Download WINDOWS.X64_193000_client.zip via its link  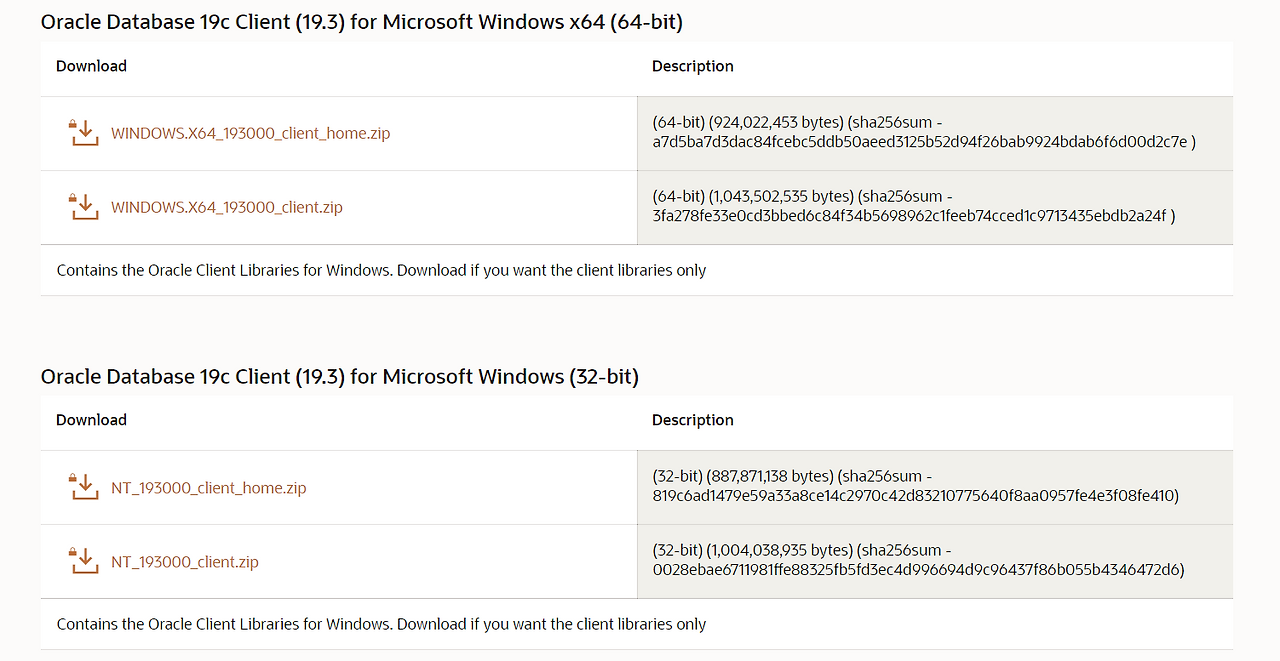(227, 207)
